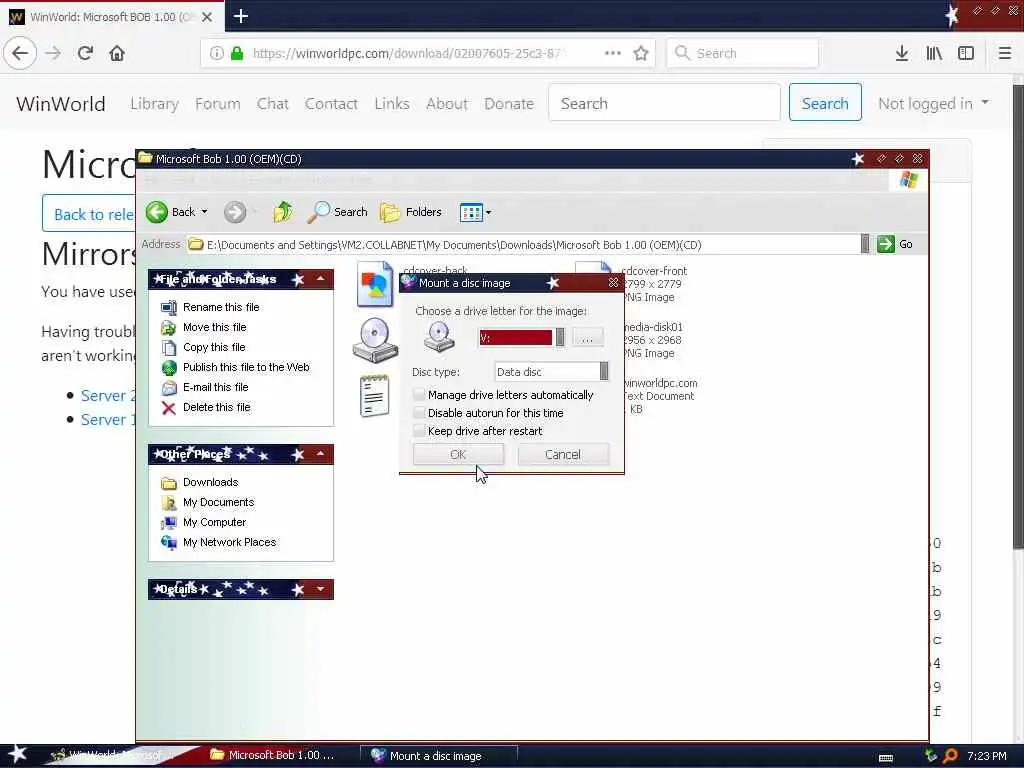Open Chat in WinWorld navigation
Viewport: 1024px width, 768px height.
(x=272, y=104)
